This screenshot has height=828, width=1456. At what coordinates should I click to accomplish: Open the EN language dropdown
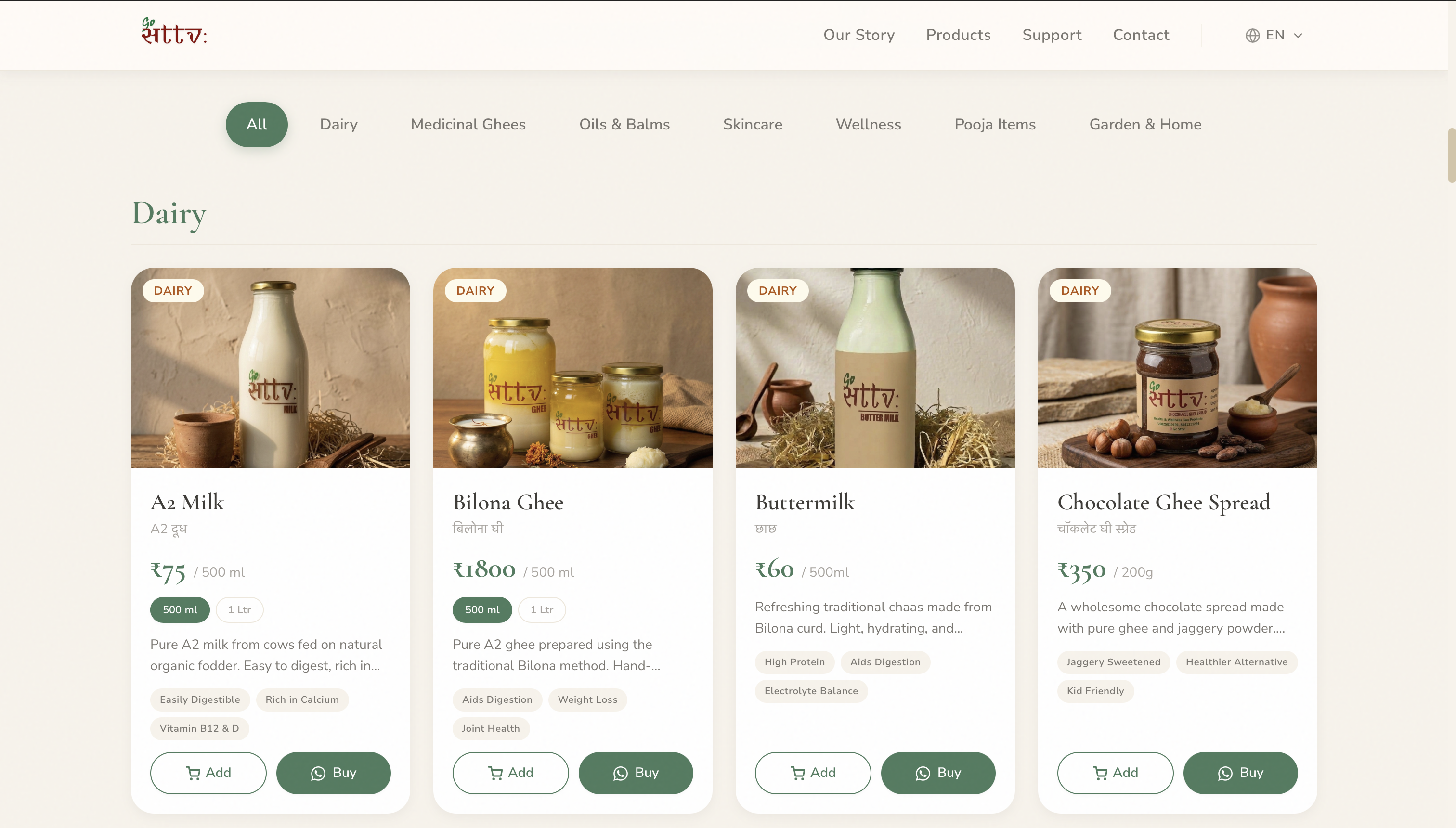click(x=1274, y=35)
